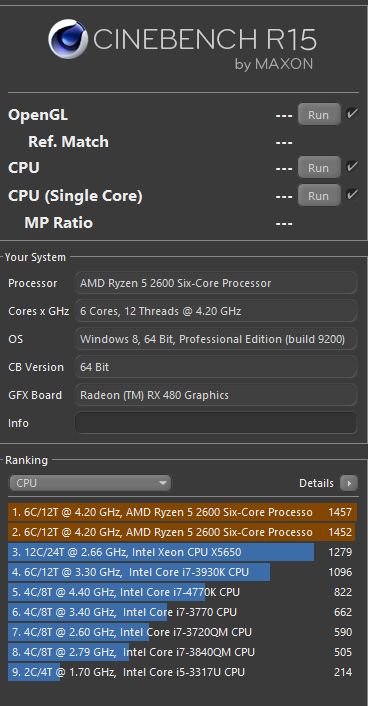Run the CPU Single Core benchmark

(x=319, y=195)
